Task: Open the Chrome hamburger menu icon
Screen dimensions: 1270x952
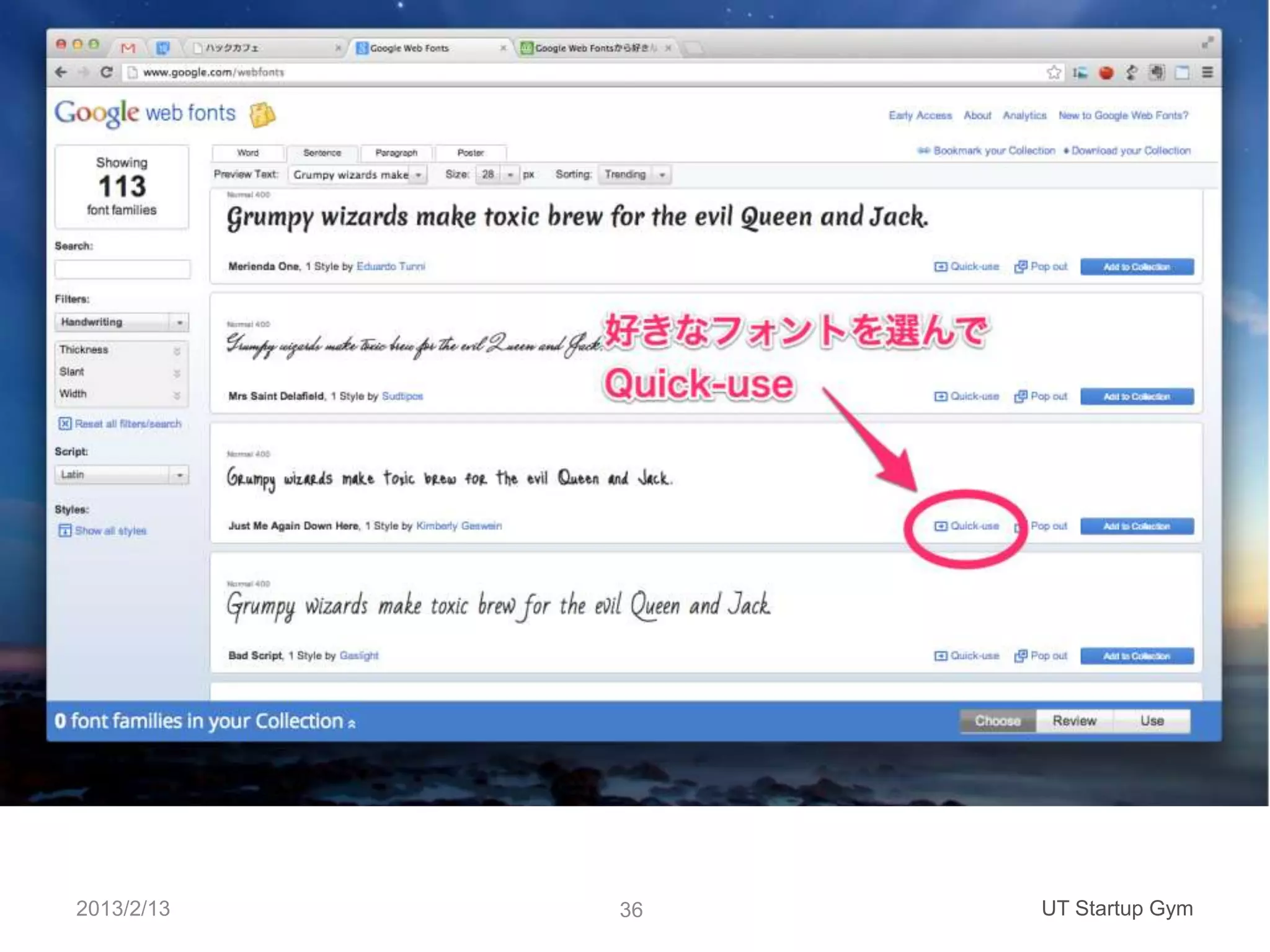Action: tap(1207, 73)
